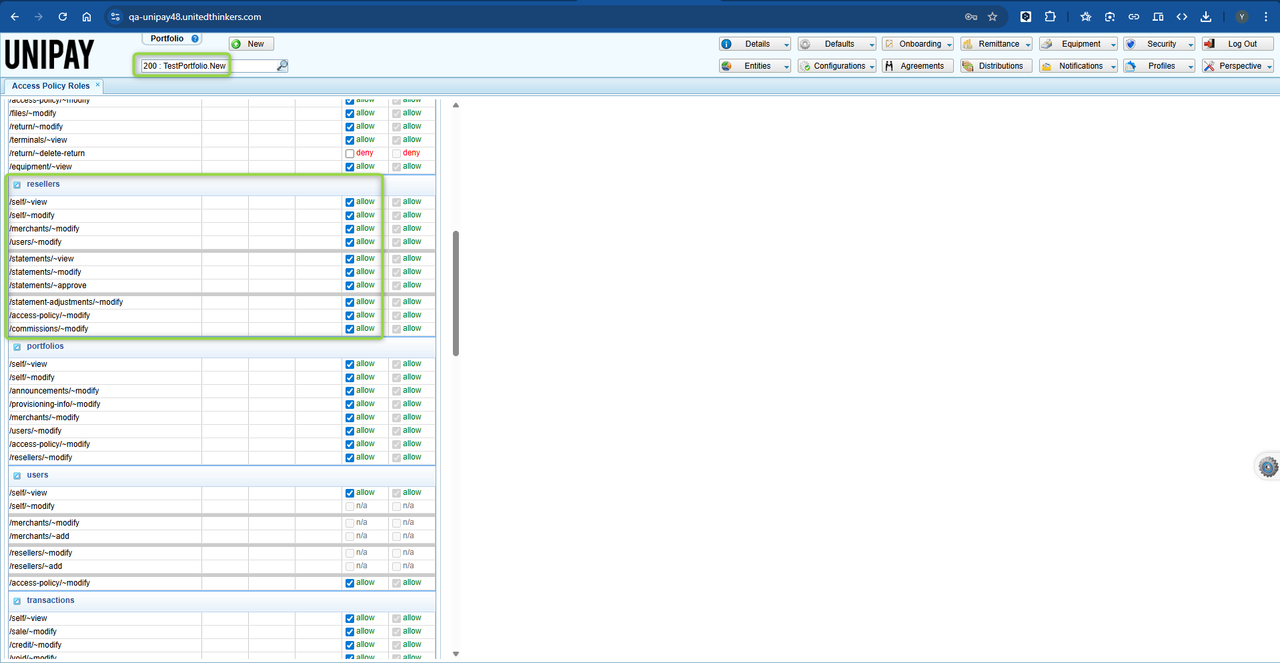Click the Perspective tools icon
Screen dimensions: 1280x663
(x=1209, y=66)
